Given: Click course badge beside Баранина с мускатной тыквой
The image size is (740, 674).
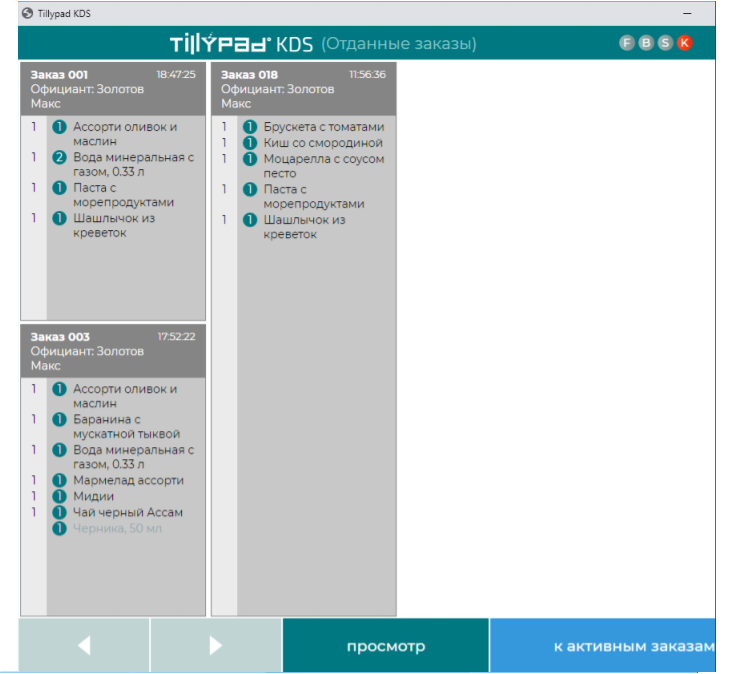Looking at the screenshot, I should 59,419.
